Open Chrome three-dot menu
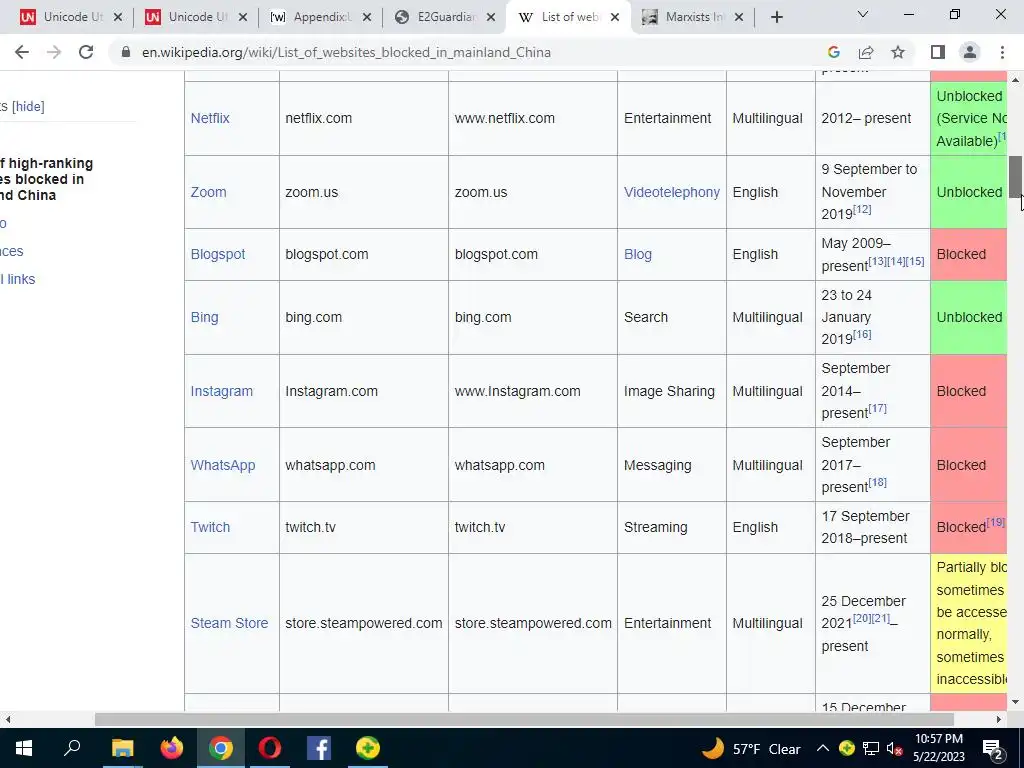 coord(1002,52)
